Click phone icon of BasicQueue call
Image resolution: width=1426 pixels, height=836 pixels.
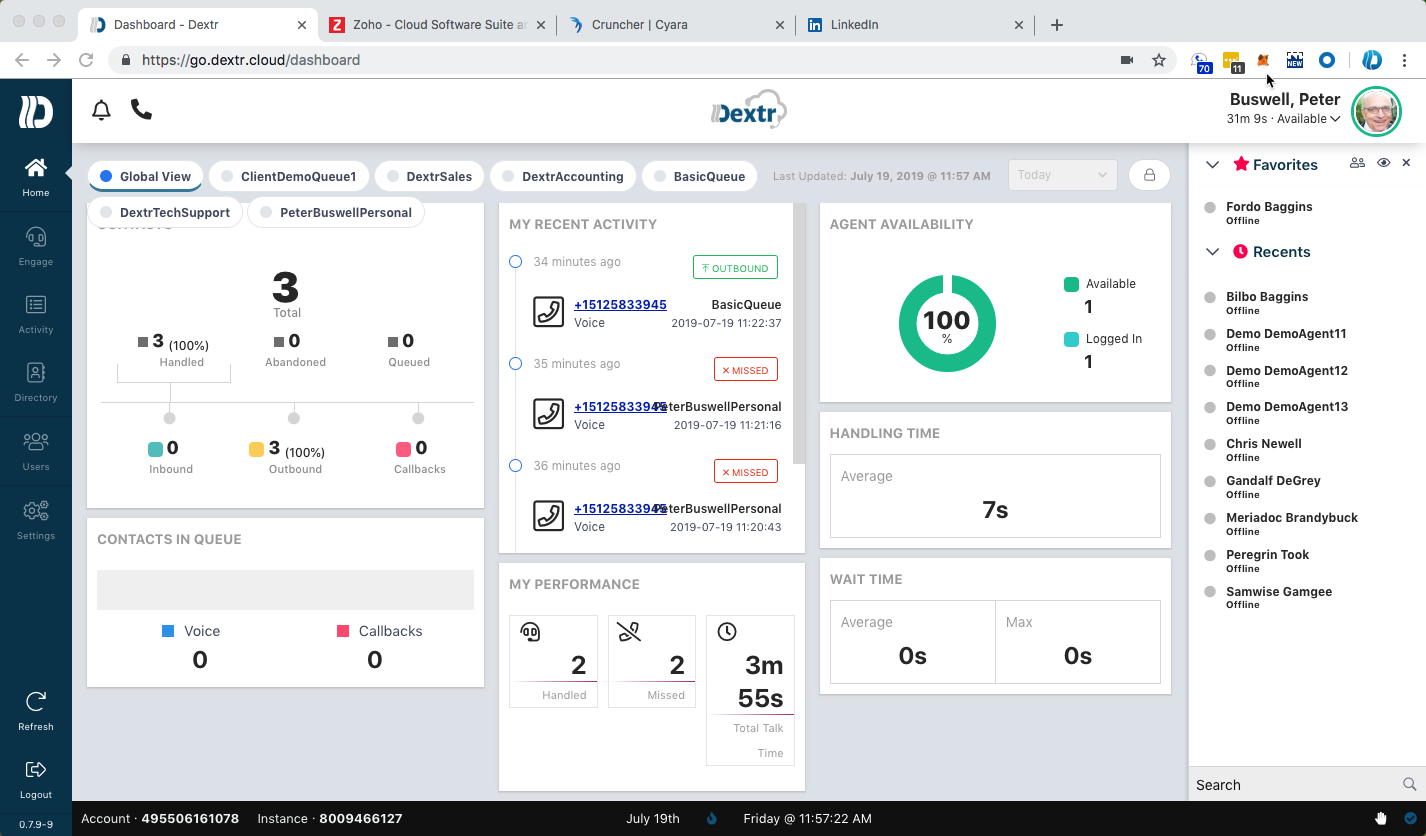point(548,312)
